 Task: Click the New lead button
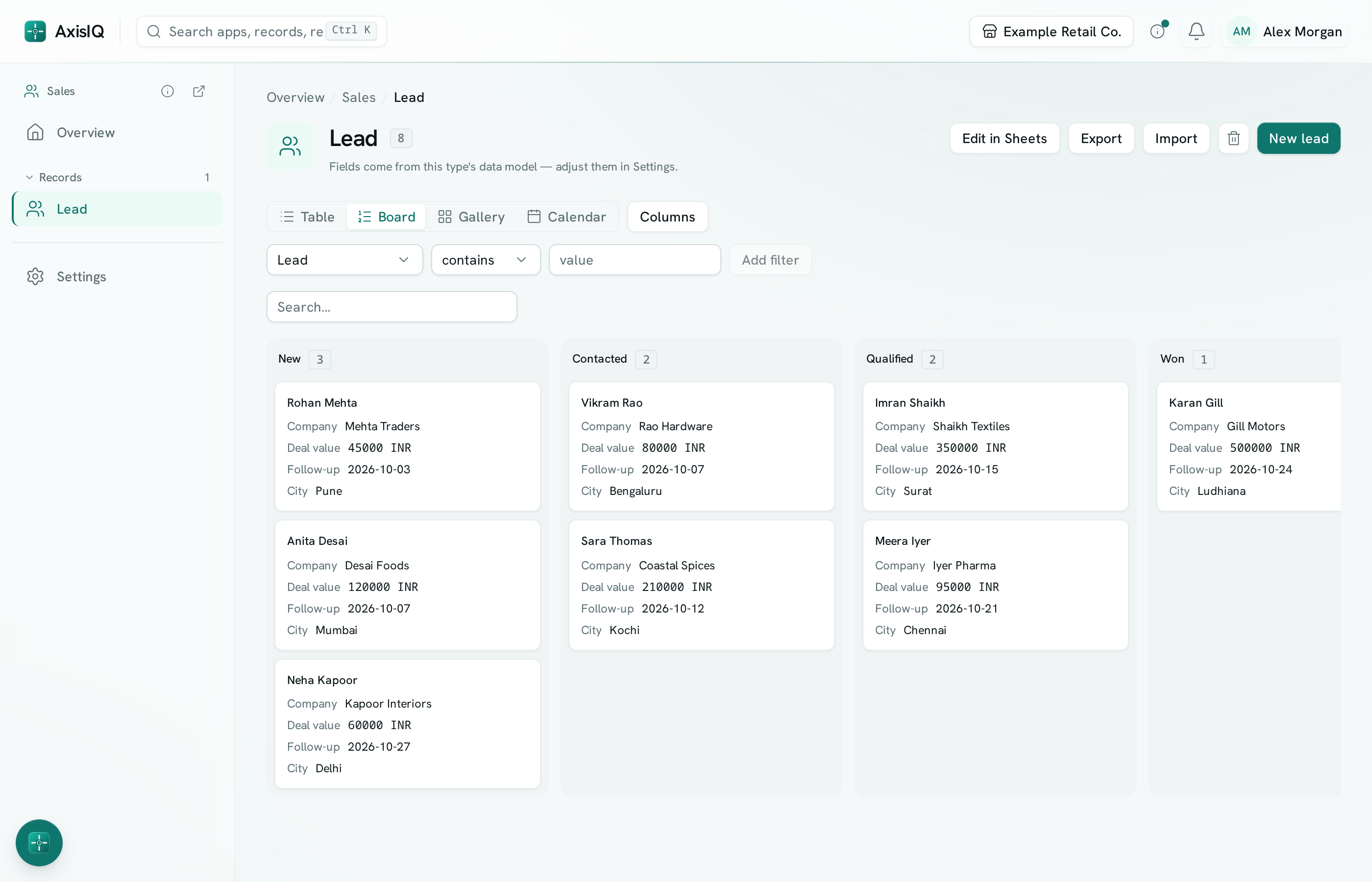pyautogui.click(x=1298, y=139)
